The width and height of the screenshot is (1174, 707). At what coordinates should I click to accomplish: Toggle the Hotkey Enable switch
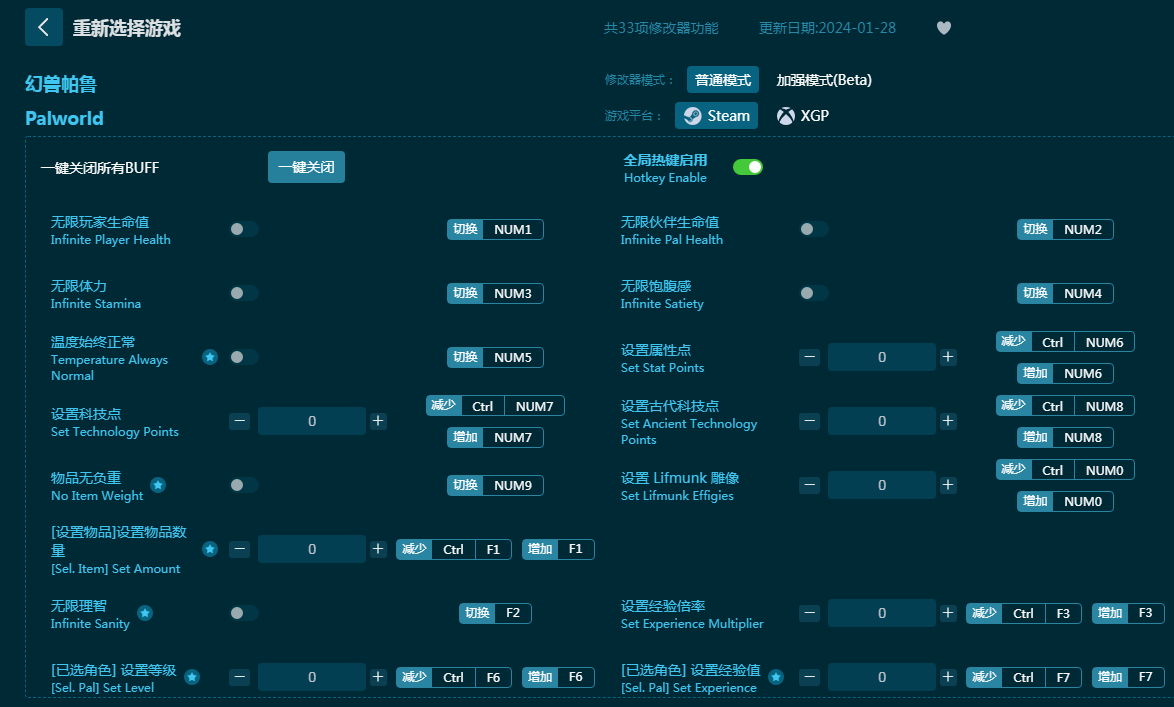(x=747, y=167)
